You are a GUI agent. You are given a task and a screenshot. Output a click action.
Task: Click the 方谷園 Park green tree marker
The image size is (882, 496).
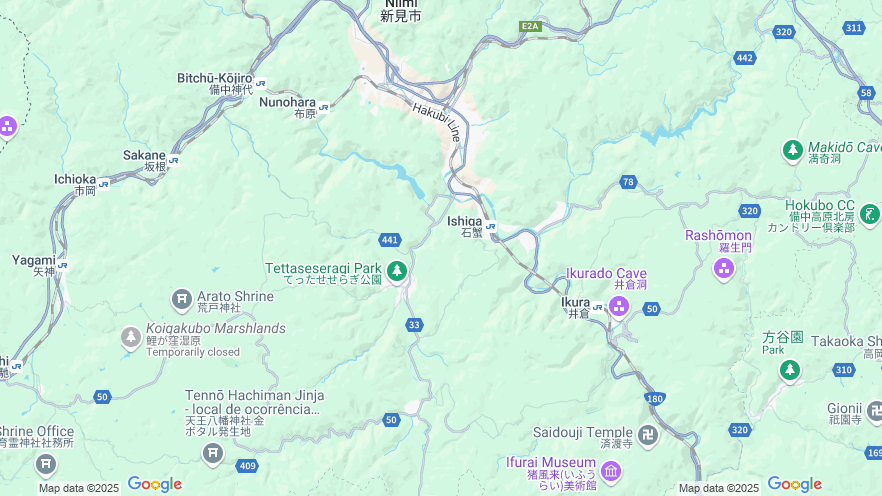789,371
